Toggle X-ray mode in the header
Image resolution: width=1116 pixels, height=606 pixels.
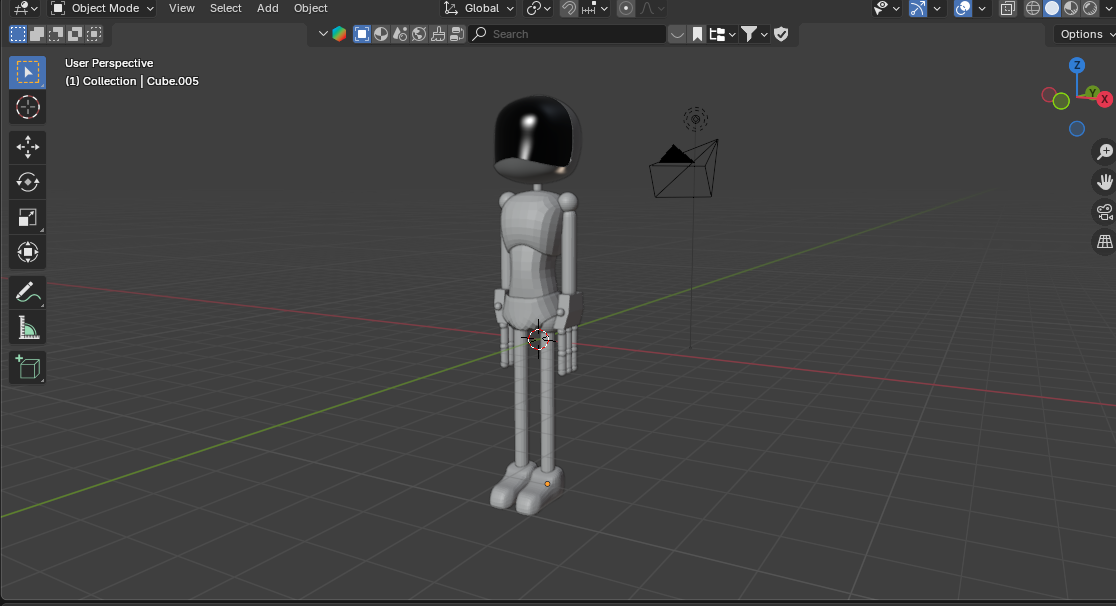1008,8
